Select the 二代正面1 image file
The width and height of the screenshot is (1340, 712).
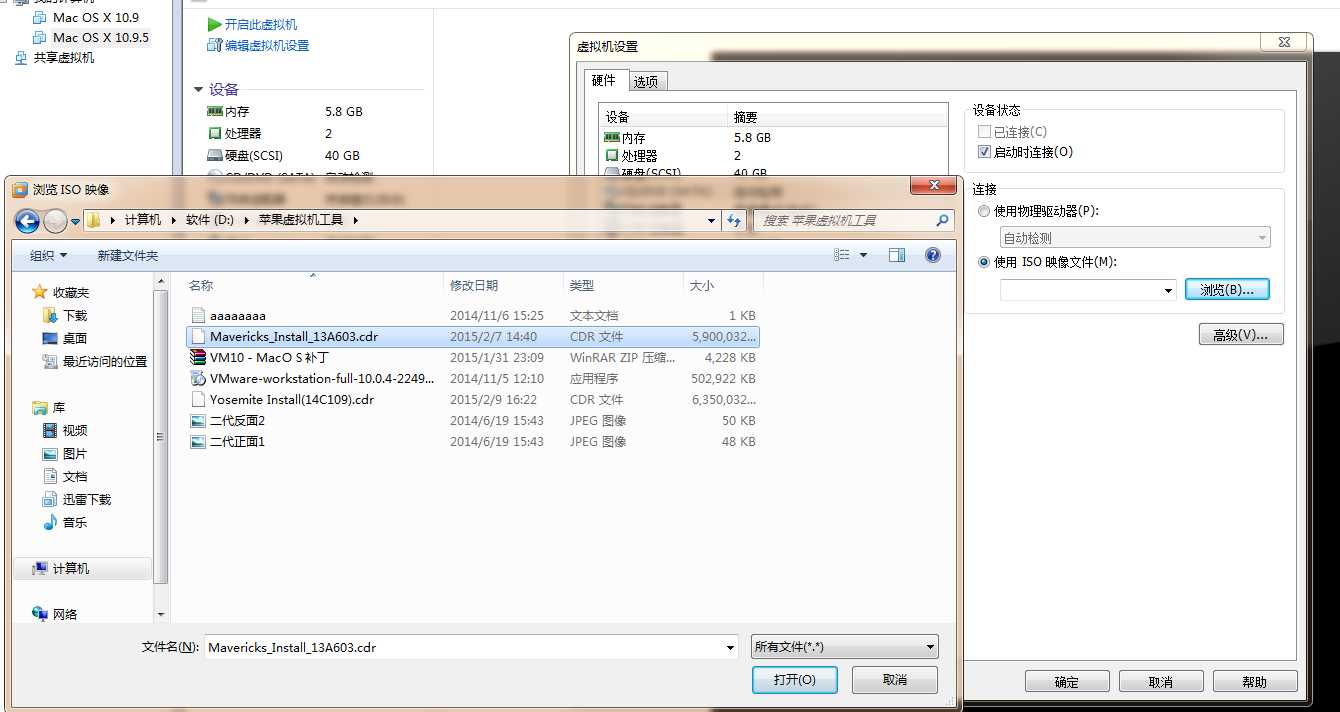tap(472, 441)
